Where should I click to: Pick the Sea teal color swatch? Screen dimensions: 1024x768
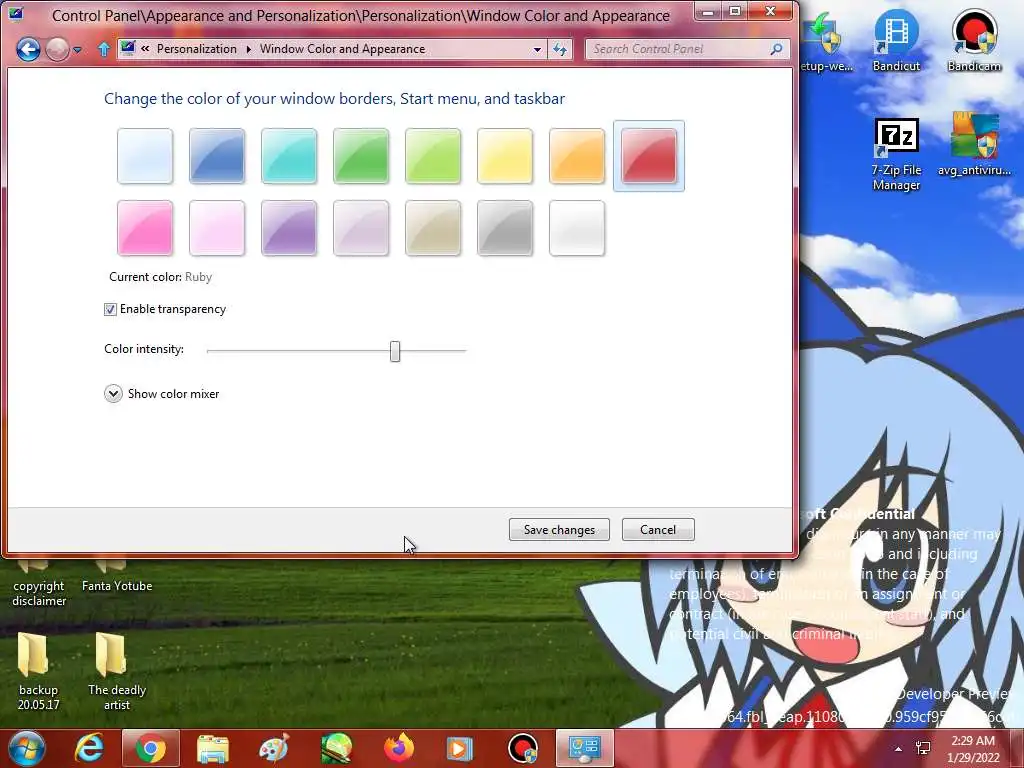tap(289, 156)
